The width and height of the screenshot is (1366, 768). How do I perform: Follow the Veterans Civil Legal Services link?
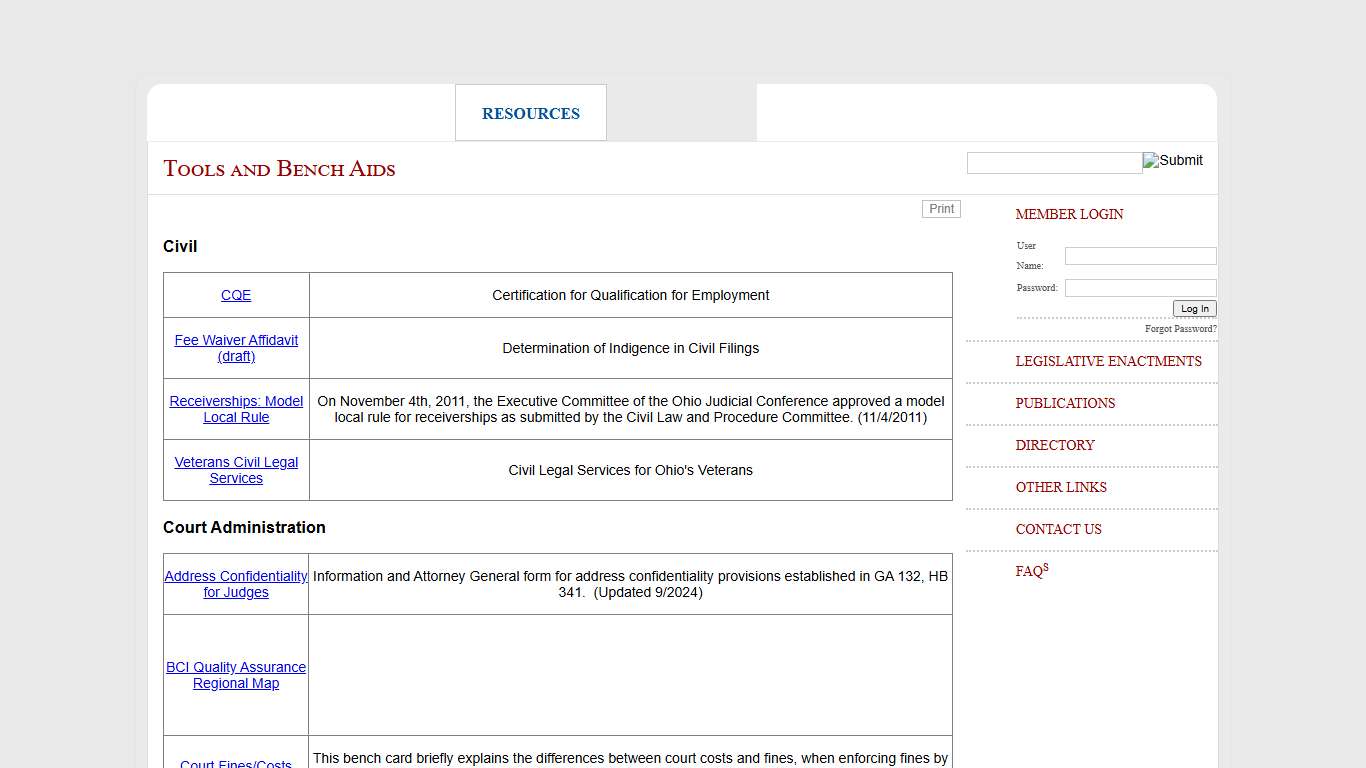(x=236, y=470)
